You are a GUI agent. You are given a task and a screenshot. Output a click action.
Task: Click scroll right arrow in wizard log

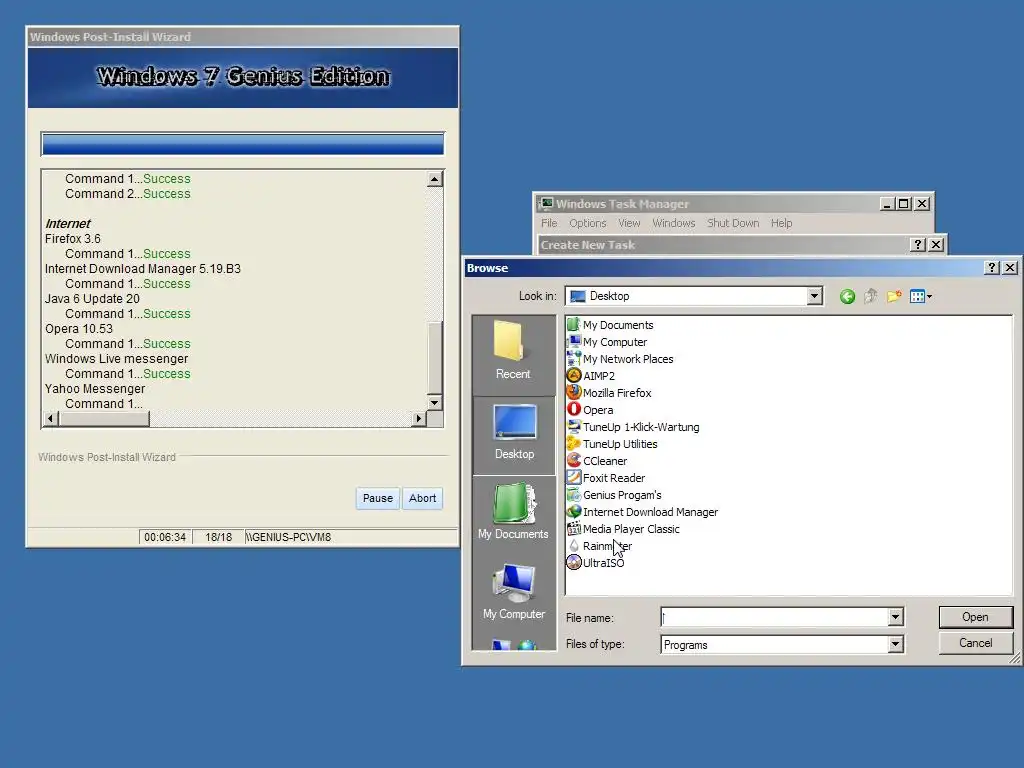(419, 419)
